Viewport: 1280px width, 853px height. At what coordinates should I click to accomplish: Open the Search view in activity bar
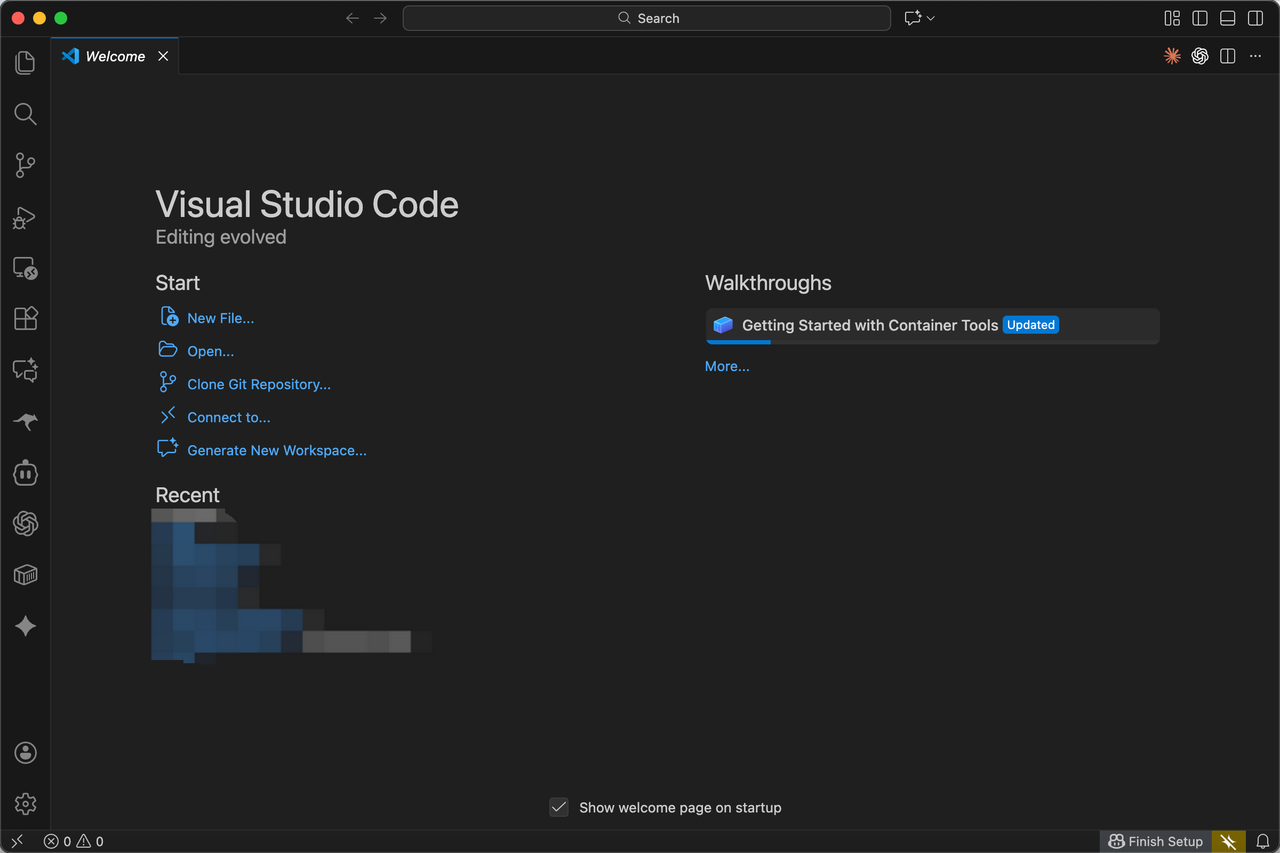pyautogui.click(x=25, y=114)
